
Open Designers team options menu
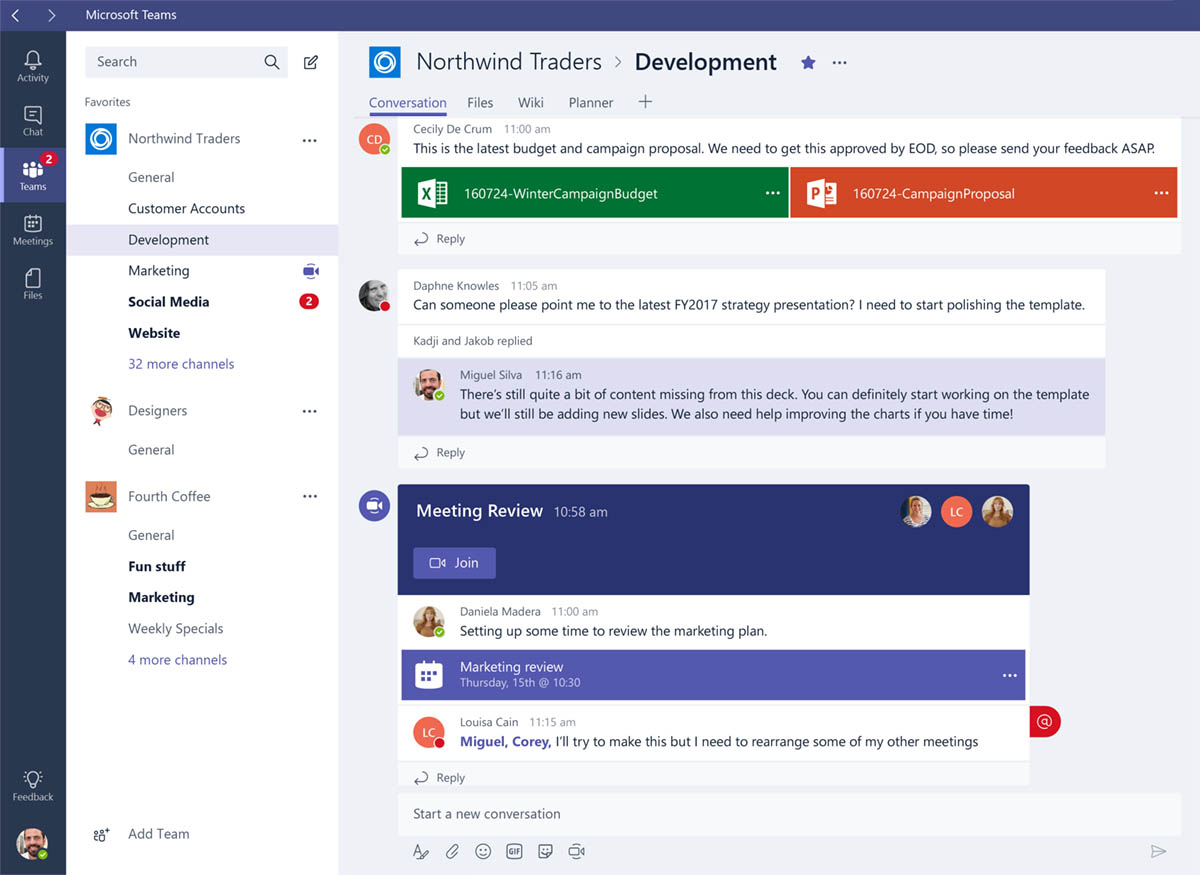pos(310,411)
